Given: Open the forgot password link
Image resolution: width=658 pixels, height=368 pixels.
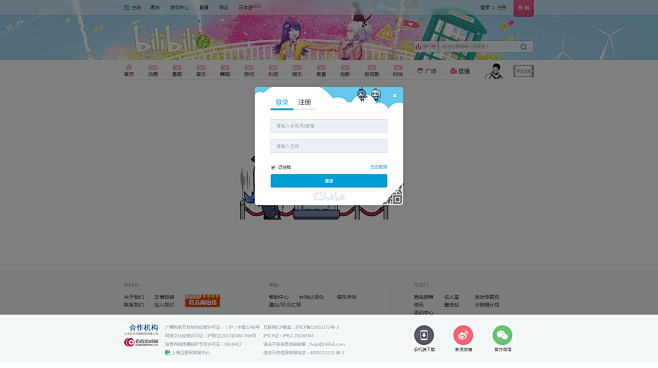Looking at the screenshot, I should click(x=379, y=167).
